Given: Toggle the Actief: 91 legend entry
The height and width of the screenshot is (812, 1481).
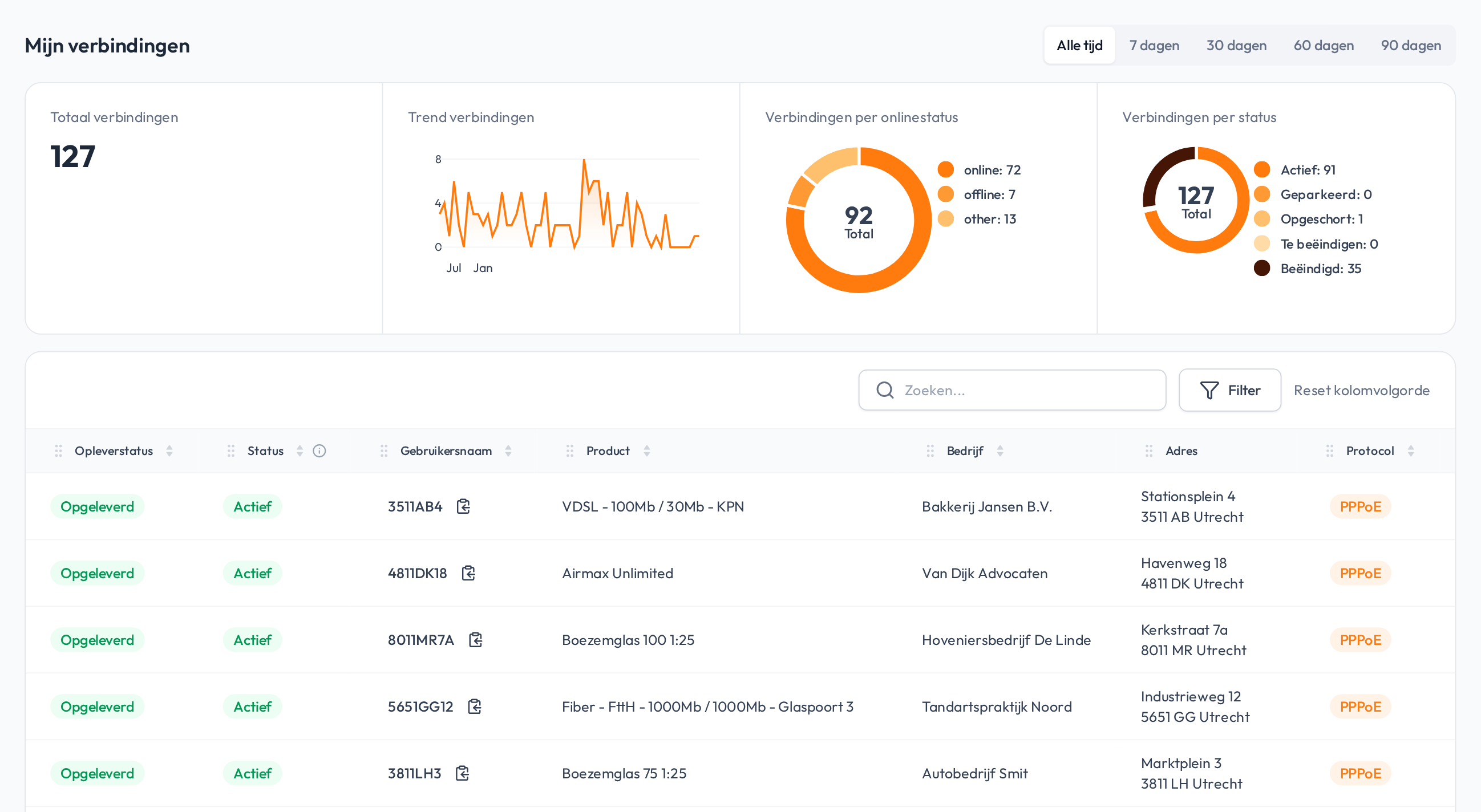Looking at the screenshot, I should [x=1294, y=170].
